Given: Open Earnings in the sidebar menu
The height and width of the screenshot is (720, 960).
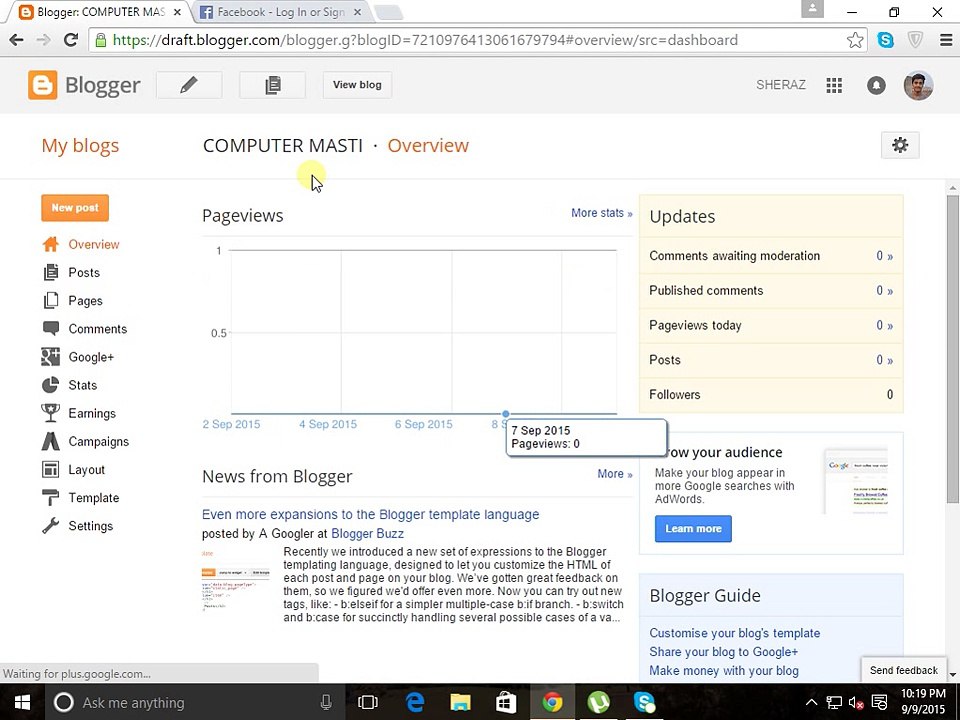Looking at the screenshot, I should (x=92, y=413).
